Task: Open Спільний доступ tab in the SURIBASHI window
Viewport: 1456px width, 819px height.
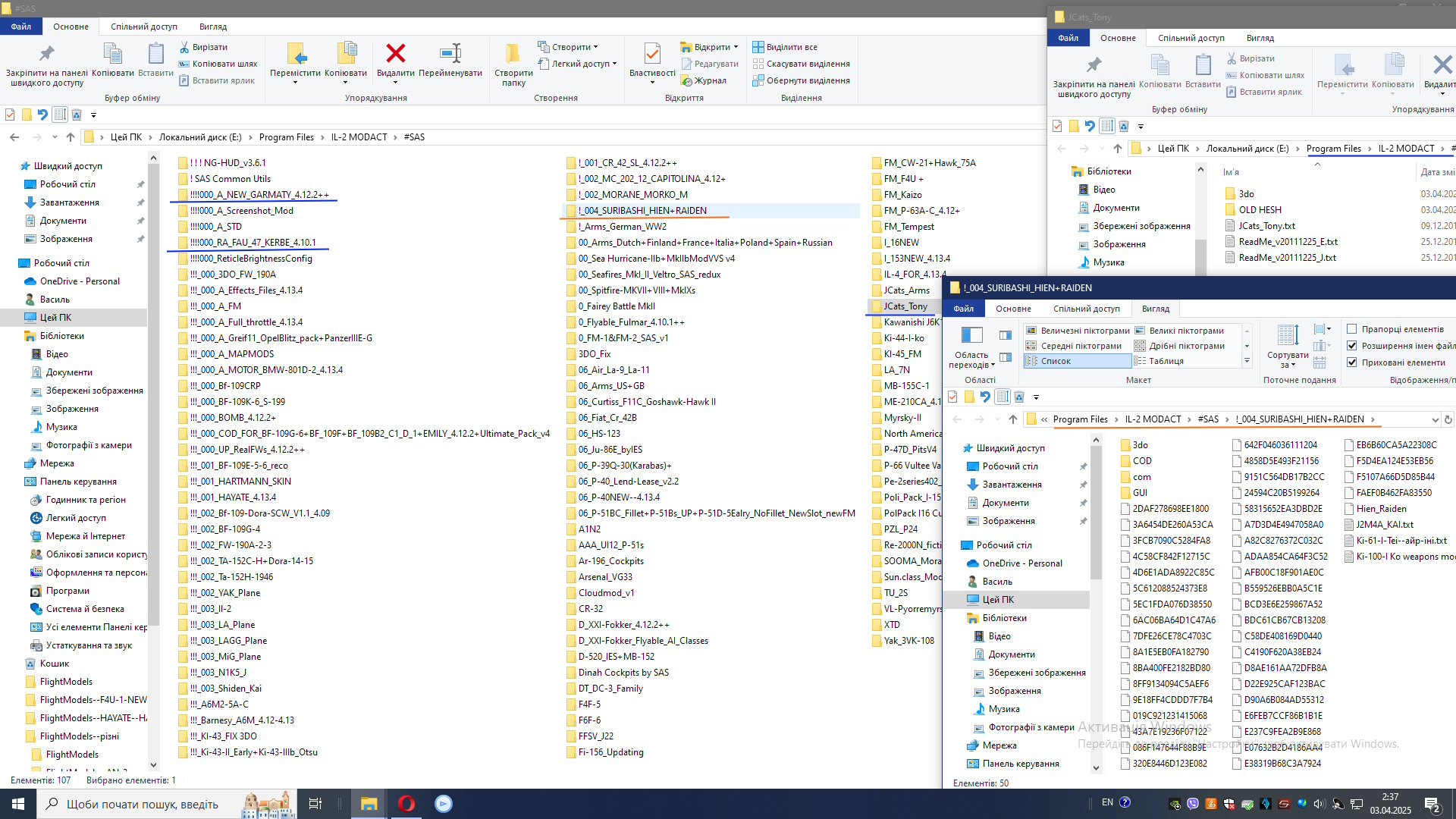Action: point(1086,309)
